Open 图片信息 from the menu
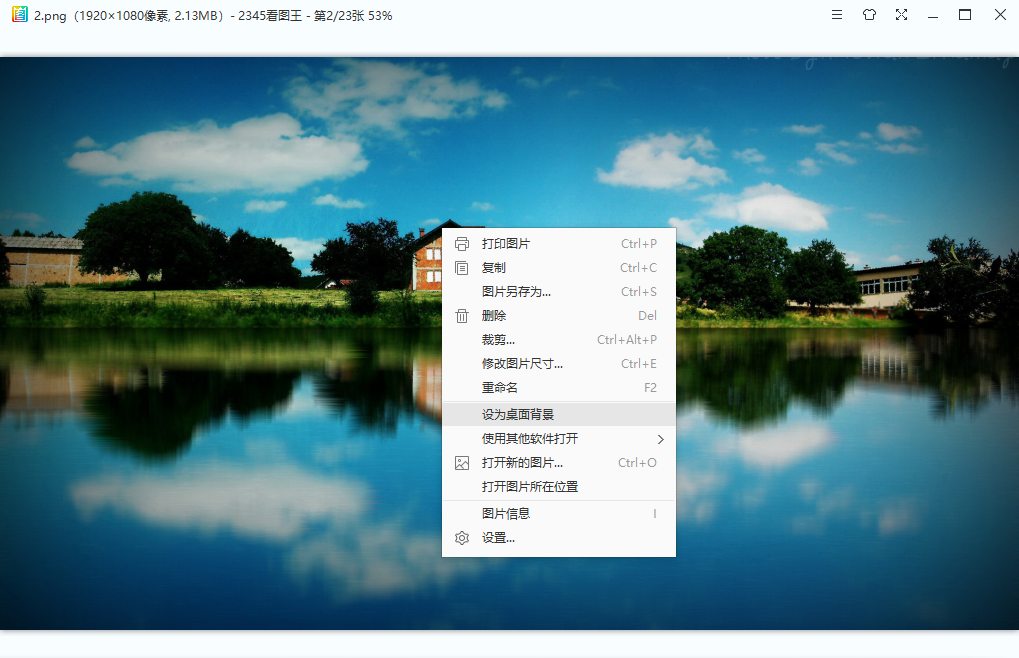 pyautogui.click(x=559, y=514)
